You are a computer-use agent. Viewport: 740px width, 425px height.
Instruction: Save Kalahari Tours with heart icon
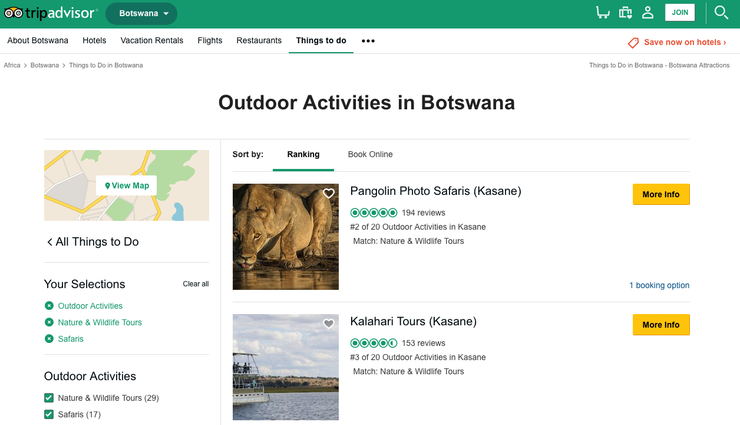pos(328,324)
